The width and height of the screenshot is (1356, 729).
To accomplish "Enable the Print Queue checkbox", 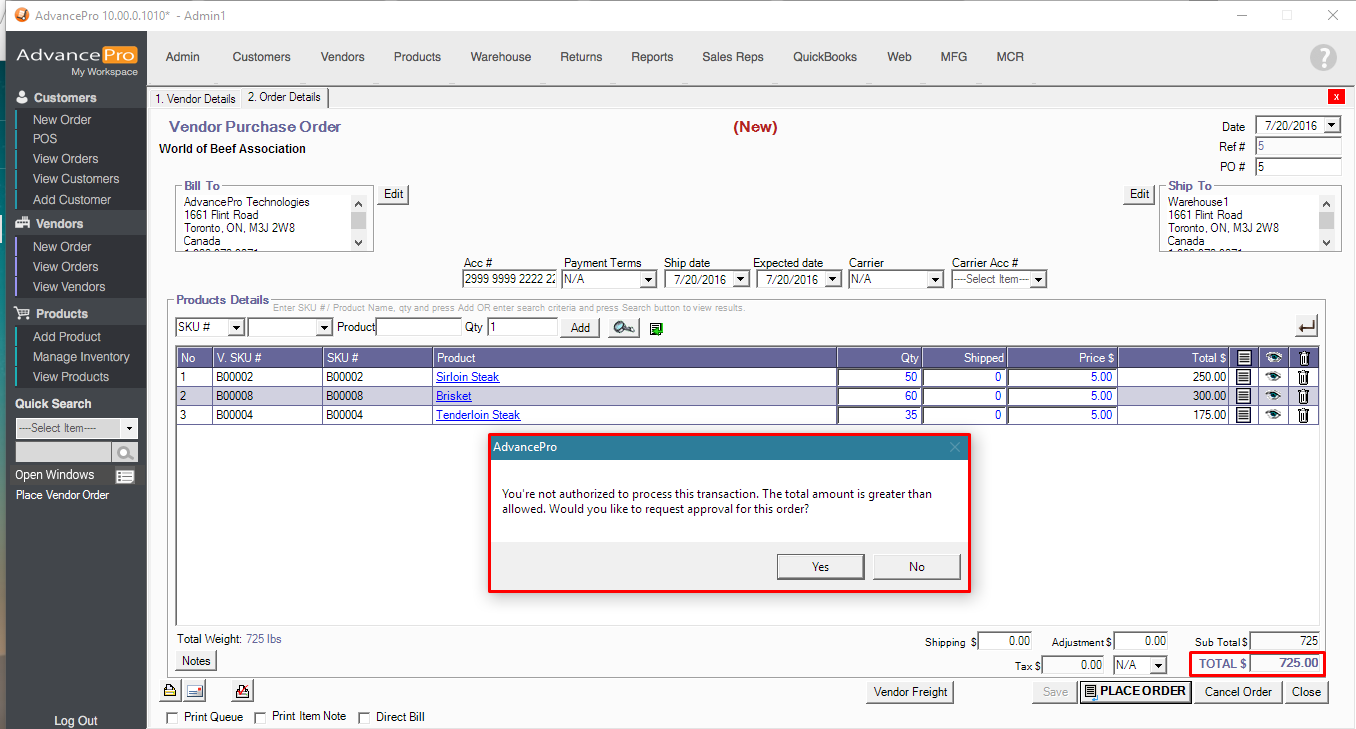I will (173, 717).
